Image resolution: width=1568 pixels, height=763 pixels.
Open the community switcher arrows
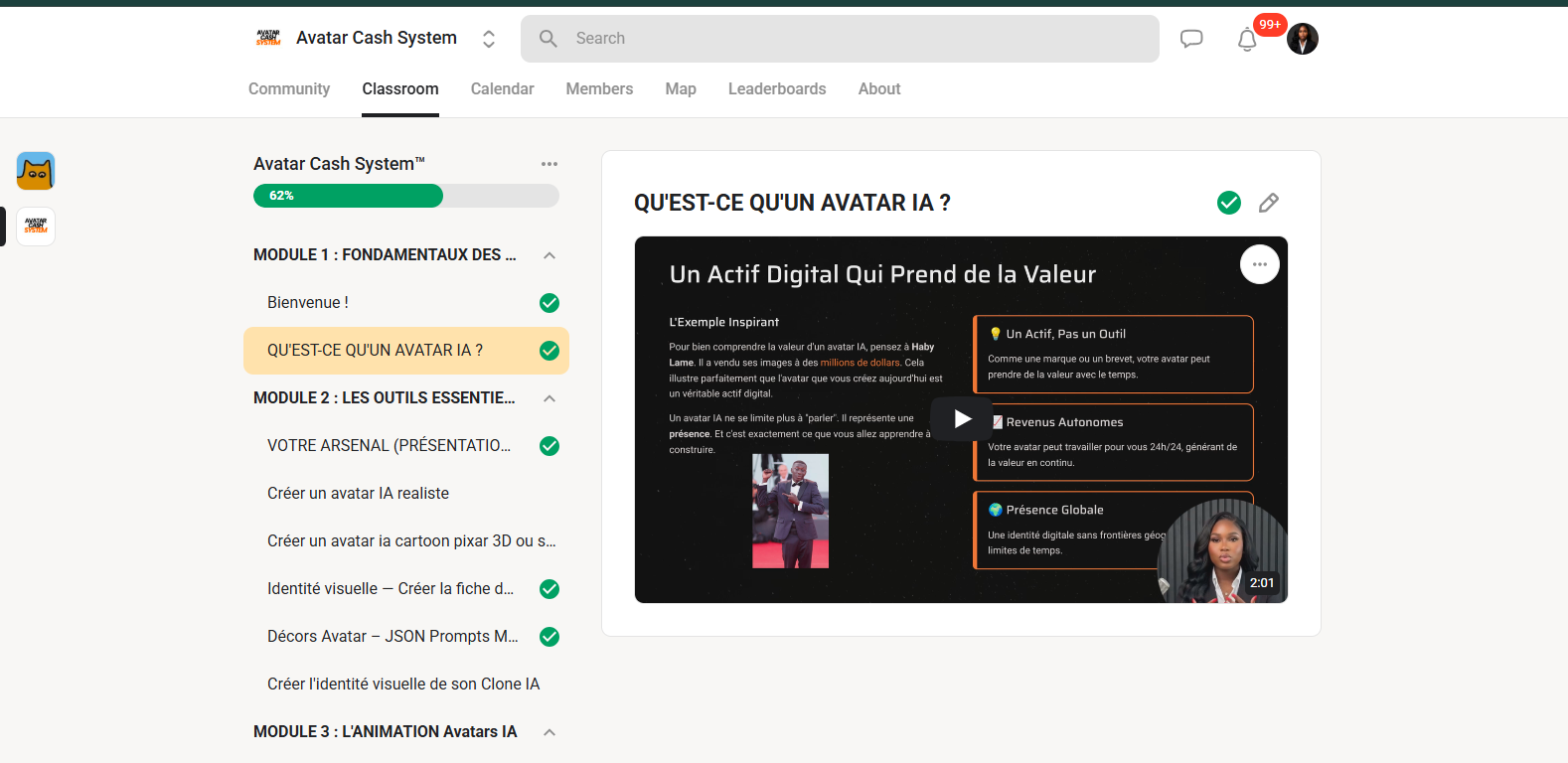pyautogui.click(x=489, y=39)
